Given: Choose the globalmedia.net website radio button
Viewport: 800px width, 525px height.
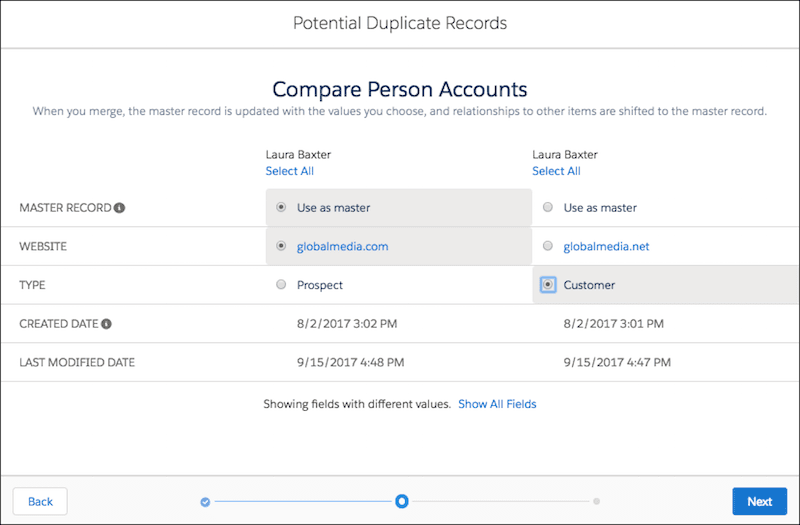Looking at the screenshot, I should pos(548,246).
